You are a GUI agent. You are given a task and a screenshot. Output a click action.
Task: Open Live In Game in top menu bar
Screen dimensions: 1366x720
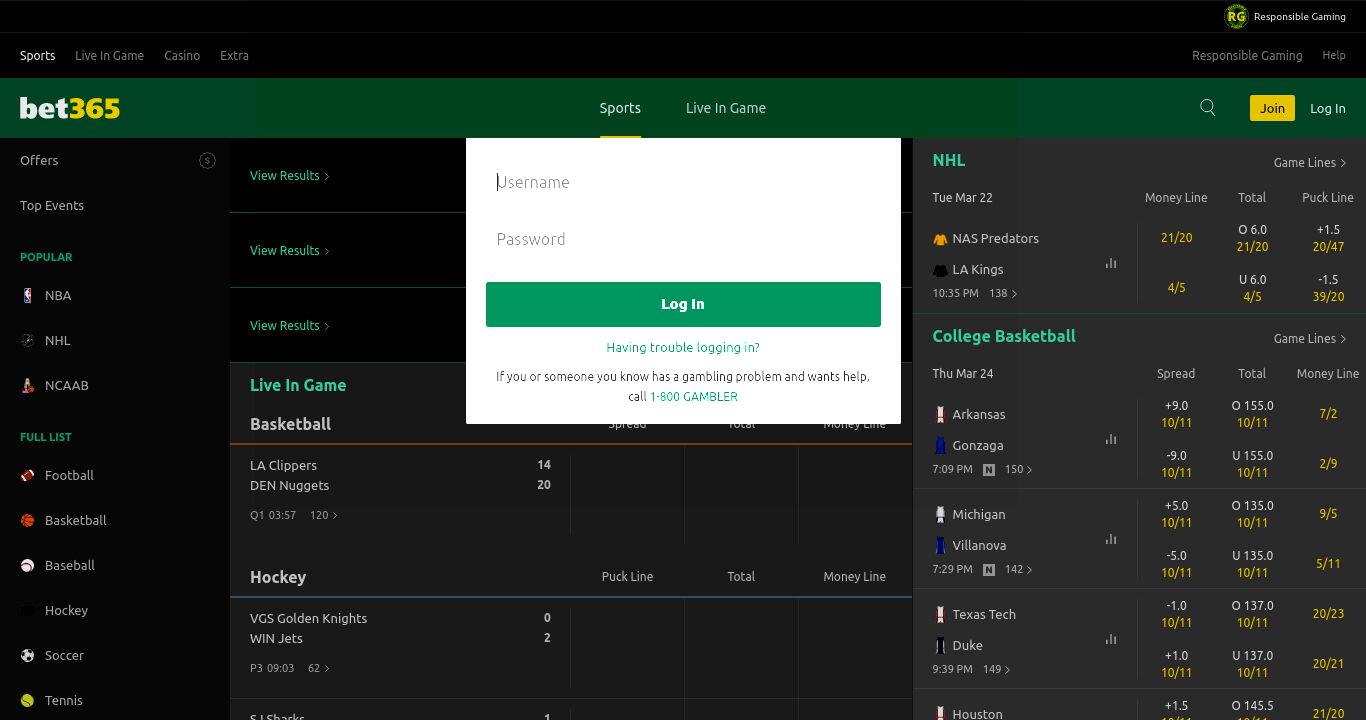(x=109, y=55)
